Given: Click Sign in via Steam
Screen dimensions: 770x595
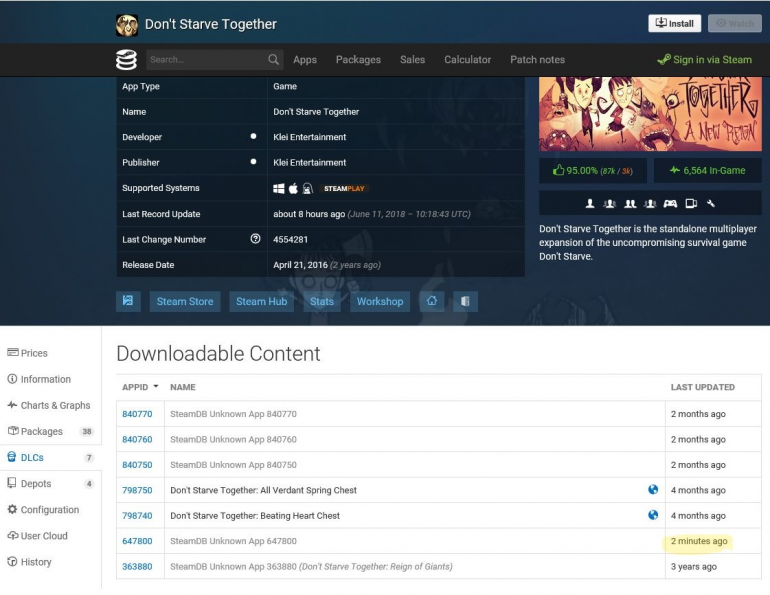Looking at the screenshot, I should point(705,60).
